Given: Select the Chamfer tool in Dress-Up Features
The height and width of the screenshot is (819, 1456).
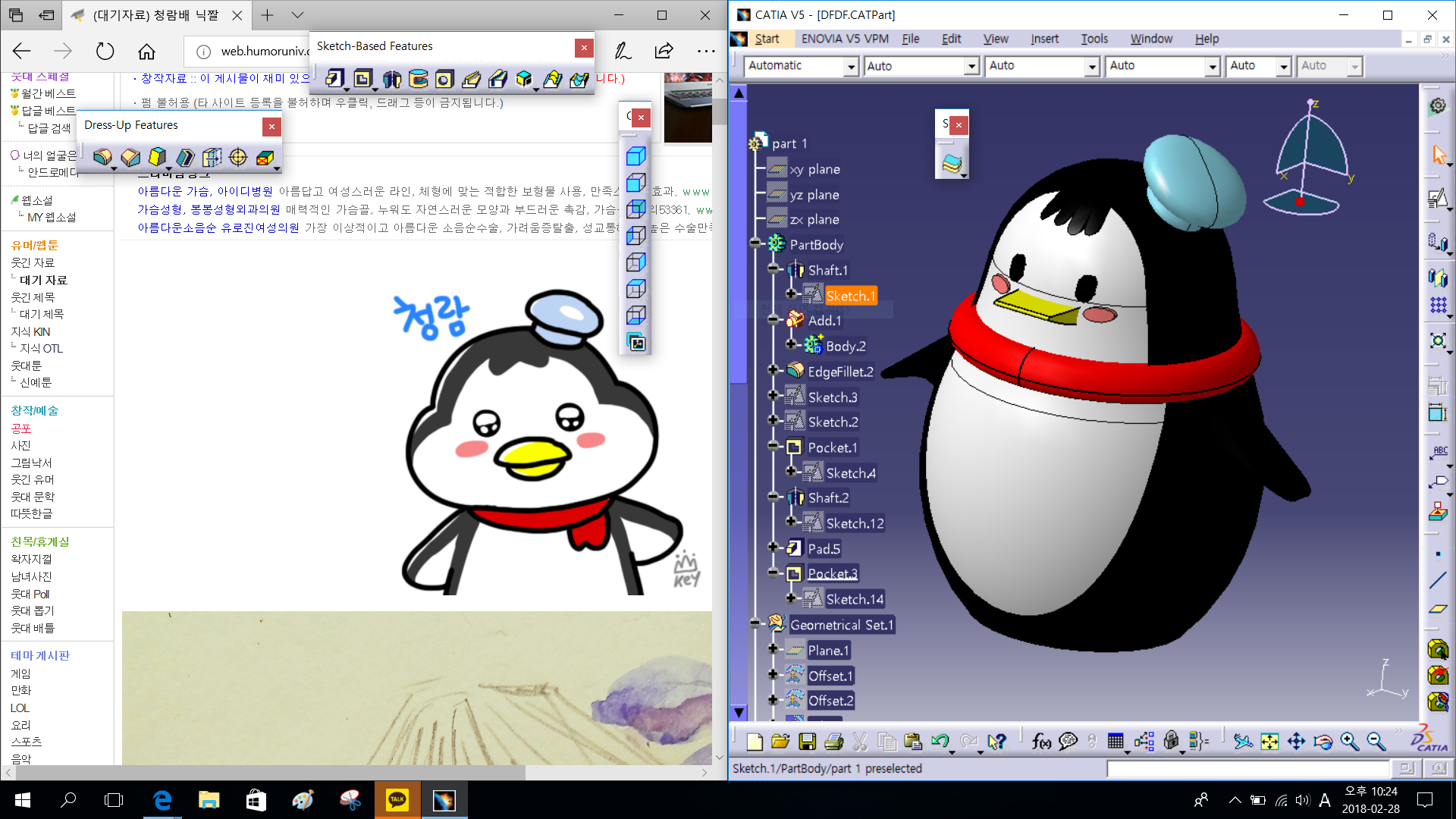Looking at the screenshot, I should tap(130, 157).
